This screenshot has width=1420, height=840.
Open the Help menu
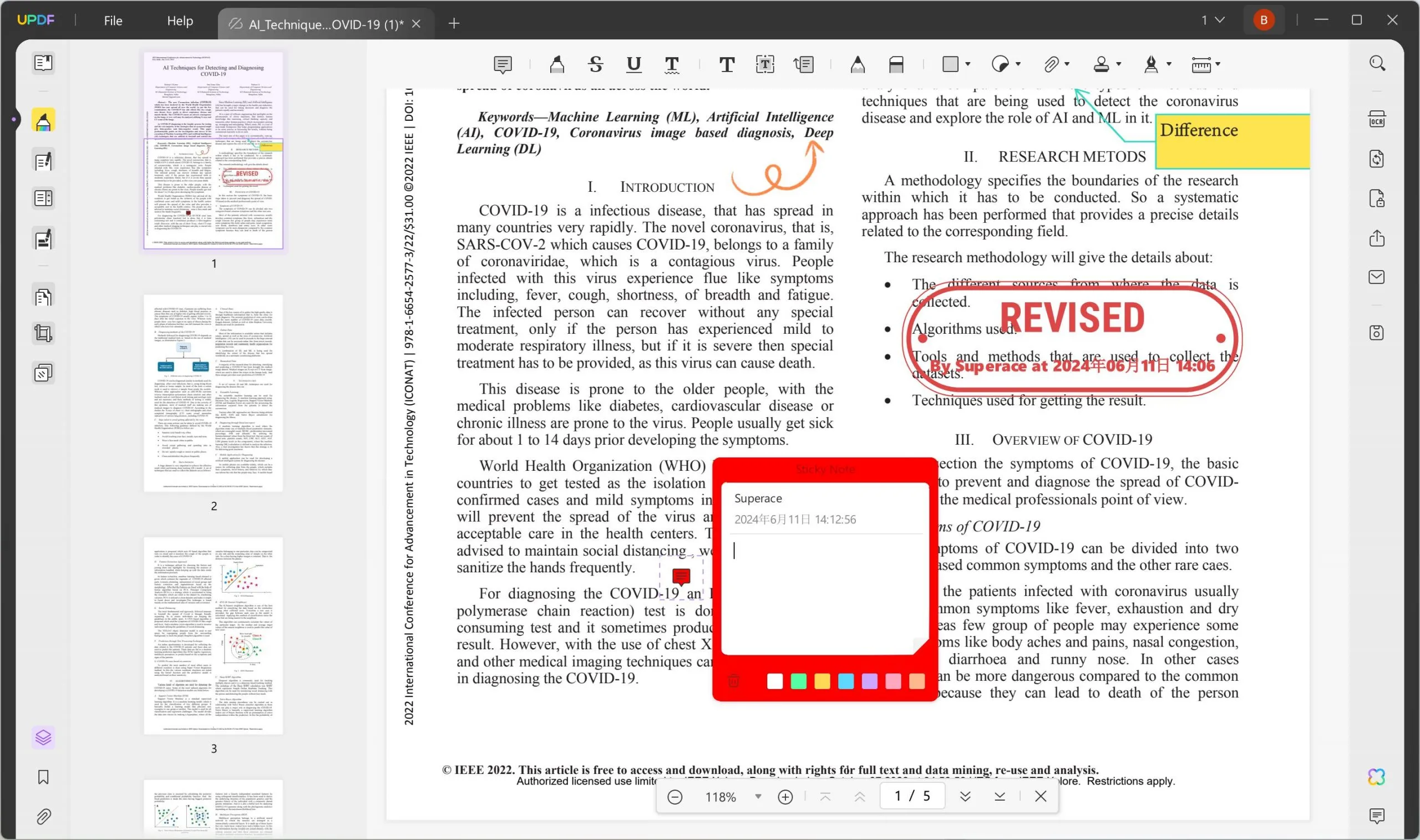click(180, 21)
